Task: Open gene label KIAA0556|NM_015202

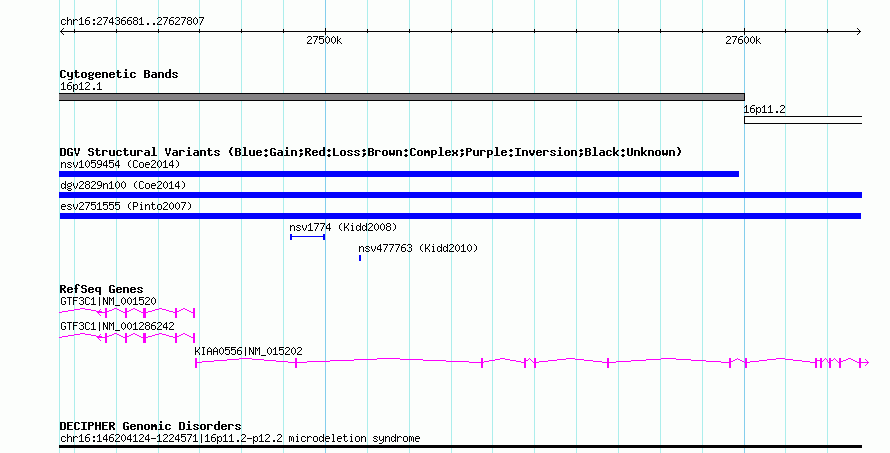Action: [249, 351]
